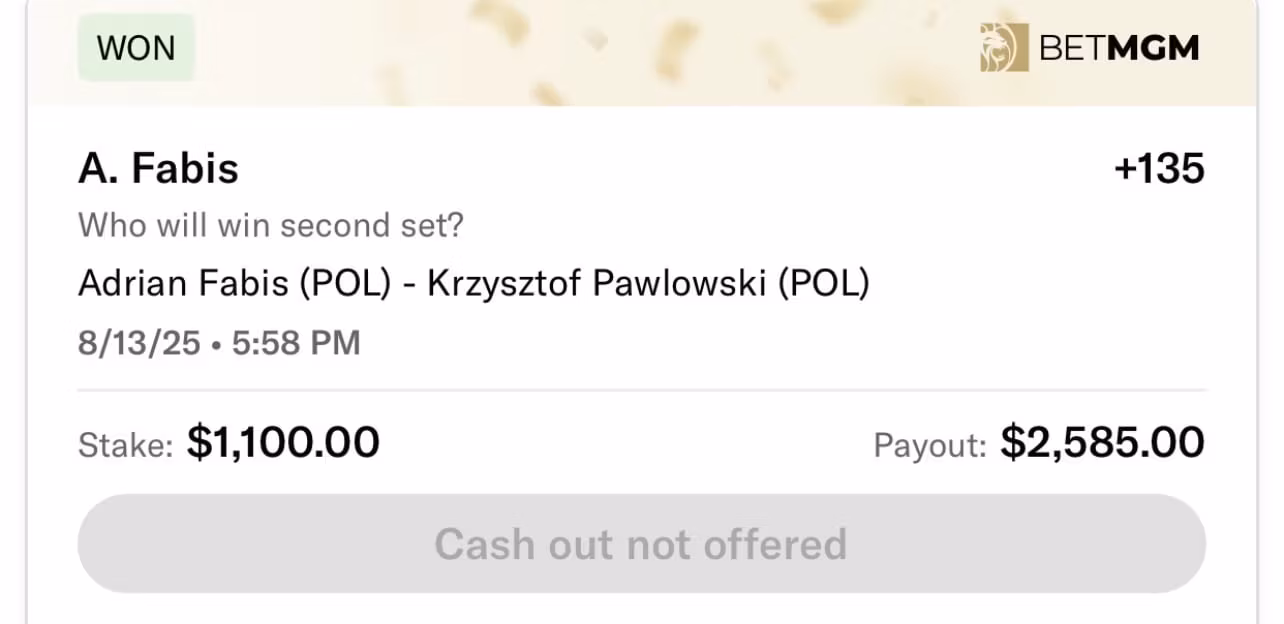
Task: Click the dot separator between date and time
Action: (215, 344)
